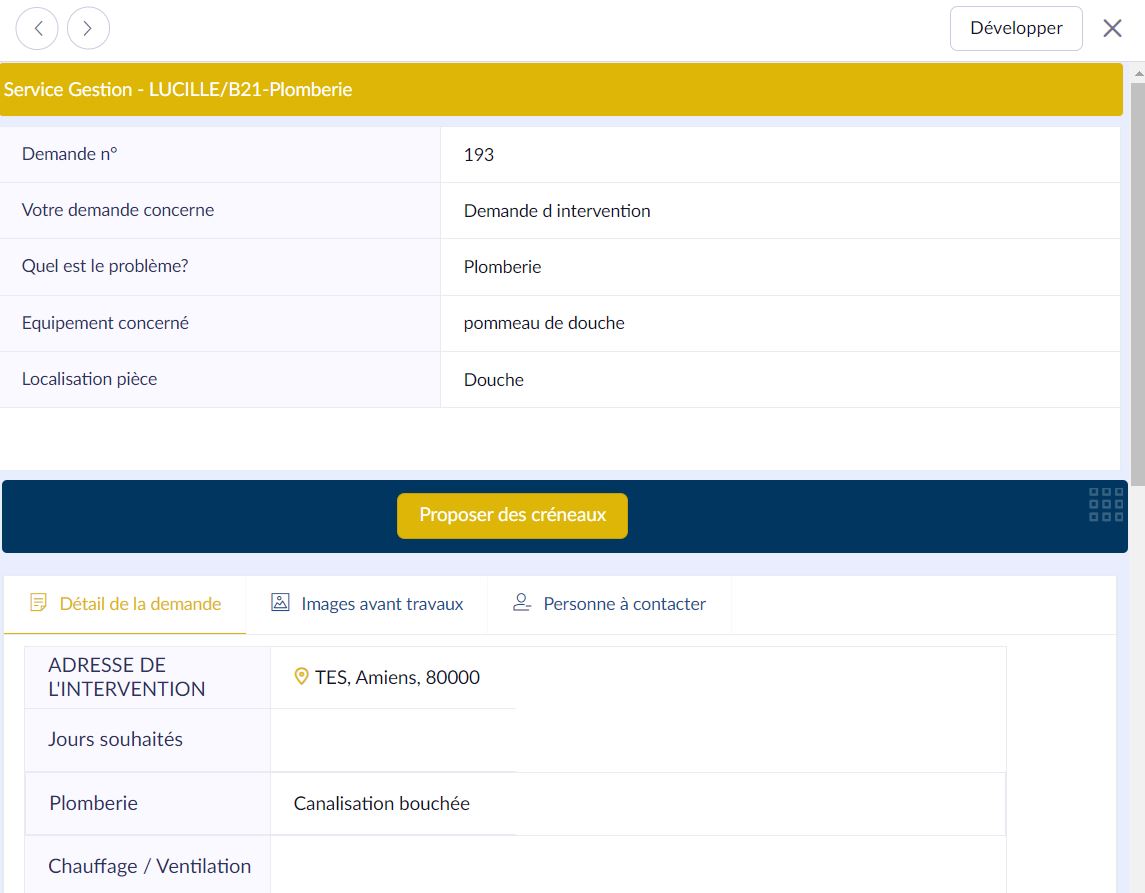
Task: Go to next record using right arrow
Action: point(88,28)
